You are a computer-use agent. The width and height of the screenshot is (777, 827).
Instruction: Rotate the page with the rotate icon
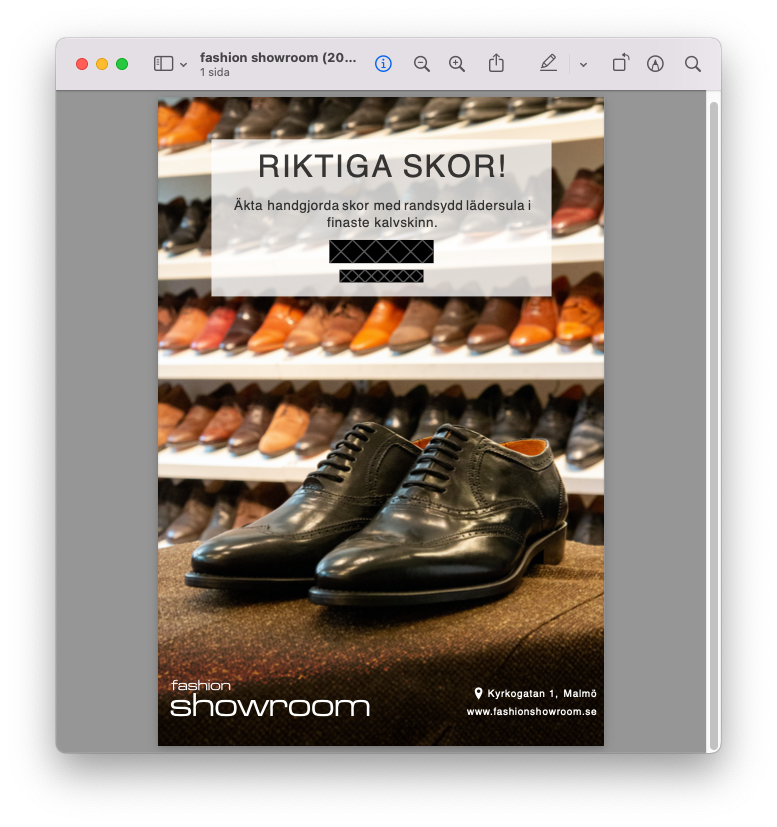pyautogui.click(x=620, y=64)
